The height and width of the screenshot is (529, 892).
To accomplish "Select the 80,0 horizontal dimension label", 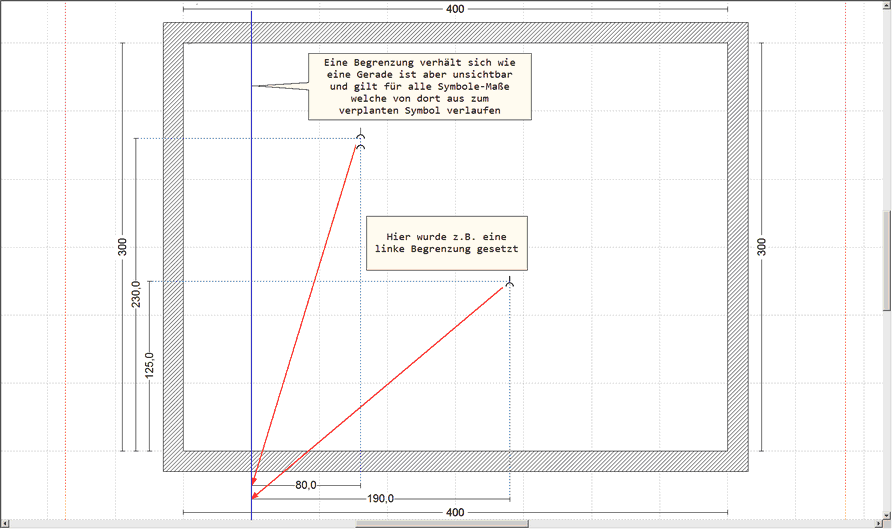I will (x=306, y=485).
